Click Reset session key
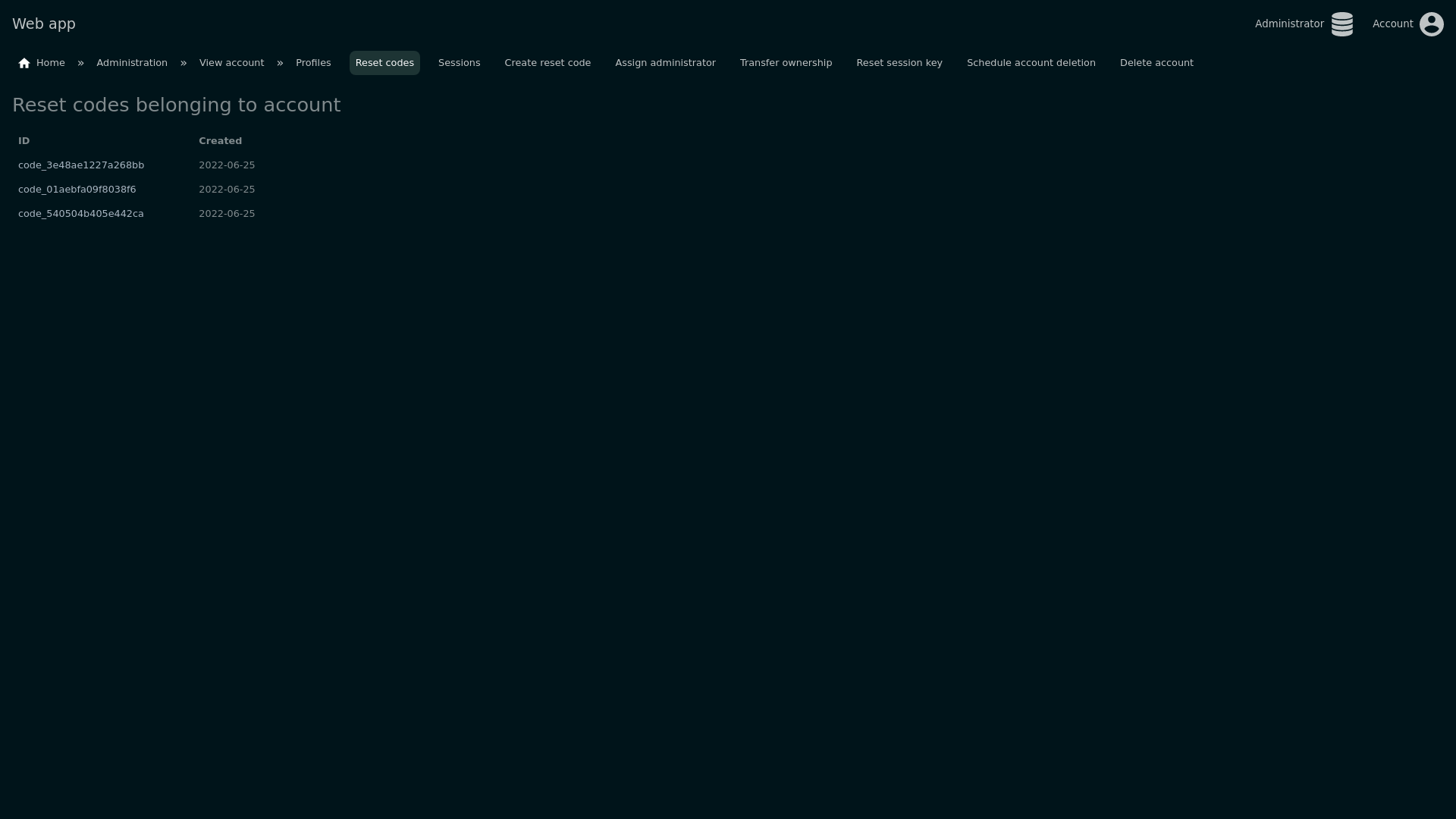Image resolution: width=1456 pixels, height=819 pixels. pos(899,63)
